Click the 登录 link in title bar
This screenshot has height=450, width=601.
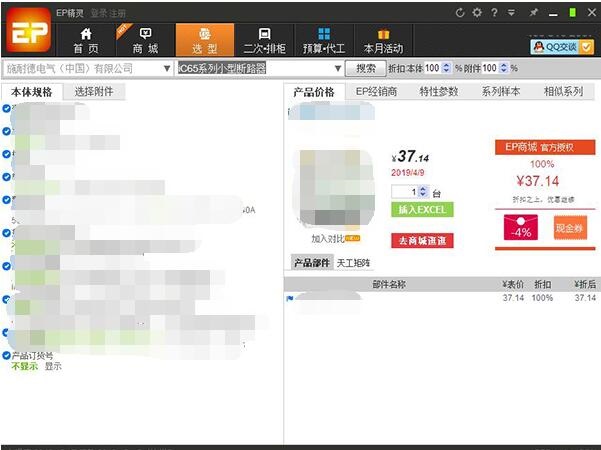(99, 13)
